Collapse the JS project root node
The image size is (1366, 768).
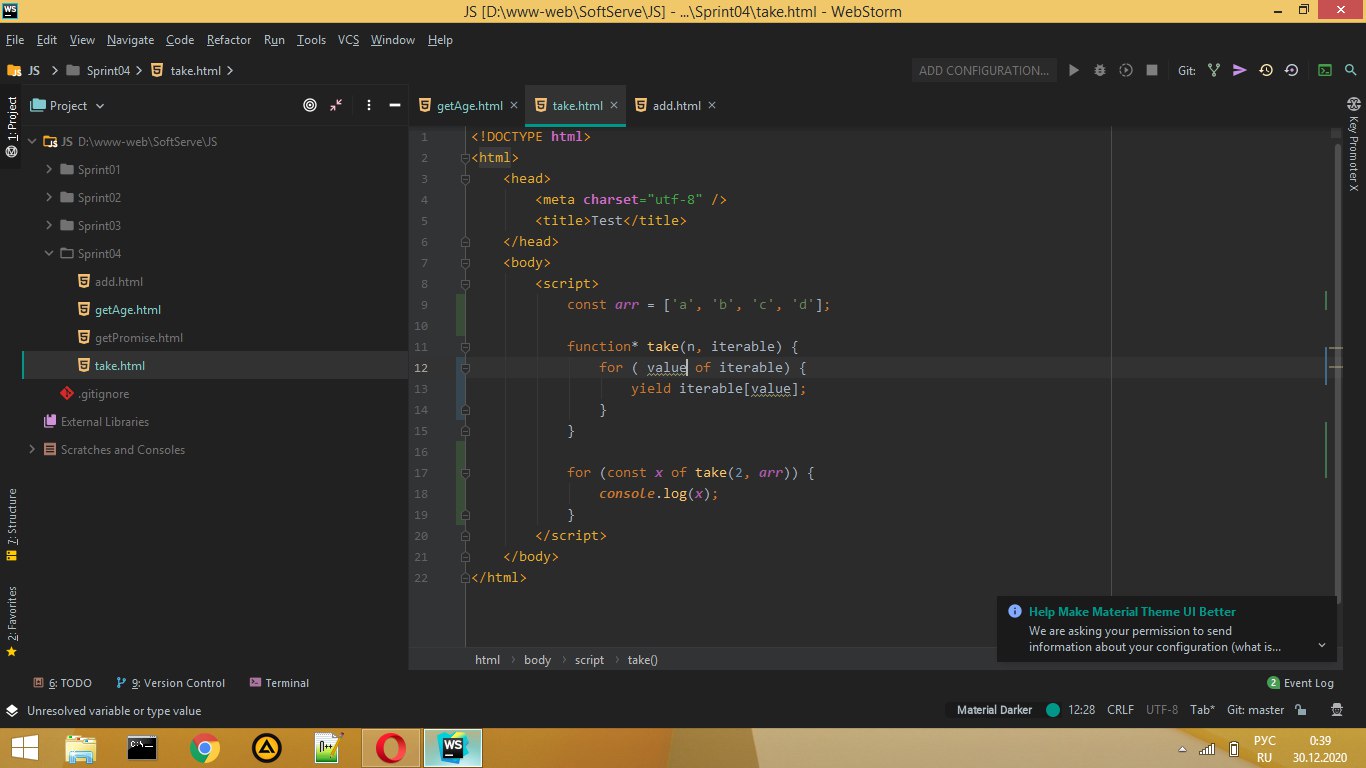tap(32, 141)
